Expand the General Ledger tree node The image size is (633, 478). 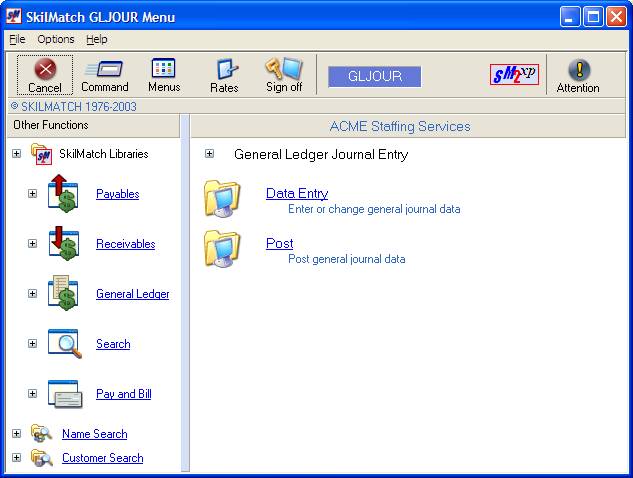point(32,294)
